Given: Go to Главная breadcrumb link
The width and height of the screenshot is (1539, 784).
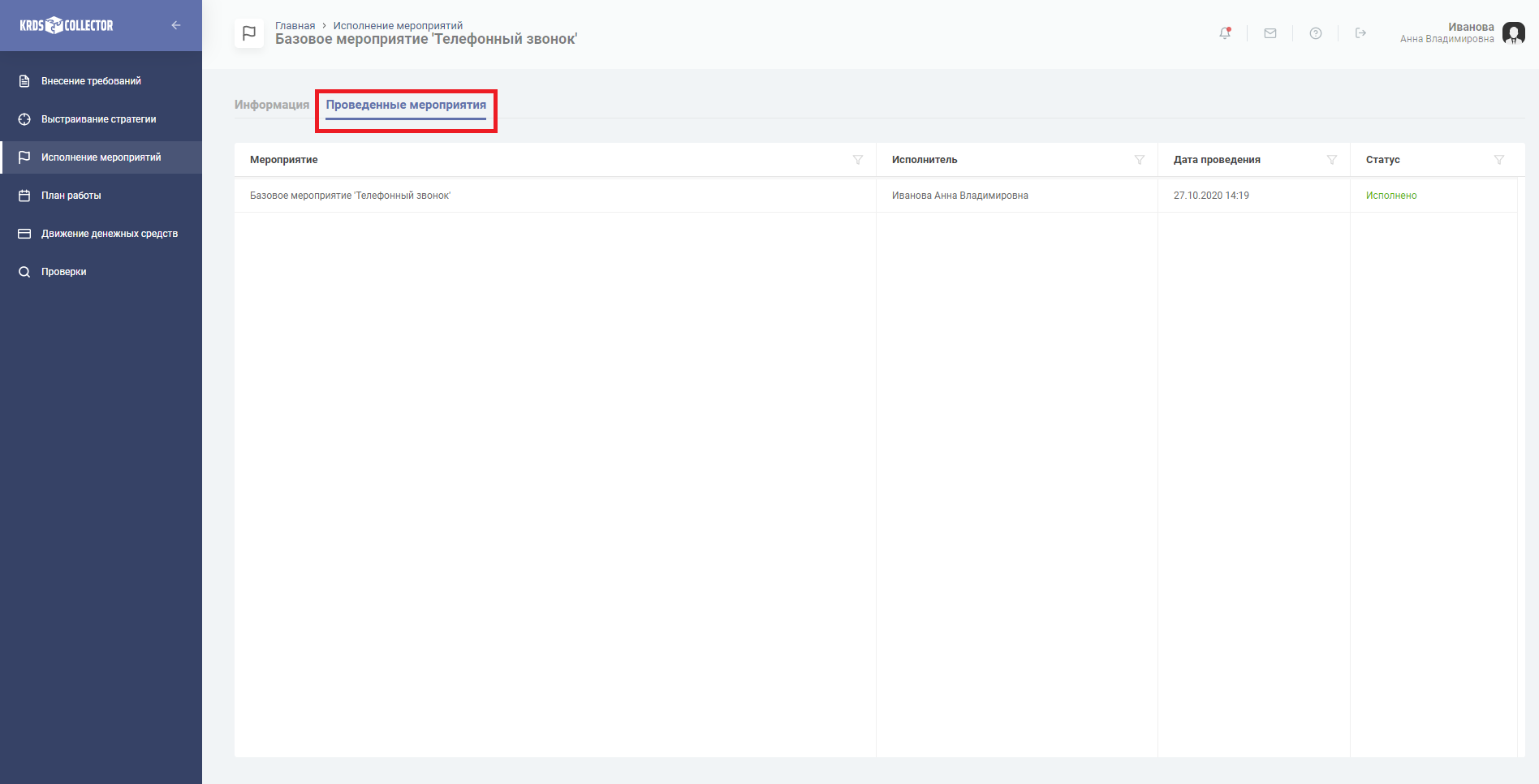Looking at the screenshot, I should (x=295, y=26).
